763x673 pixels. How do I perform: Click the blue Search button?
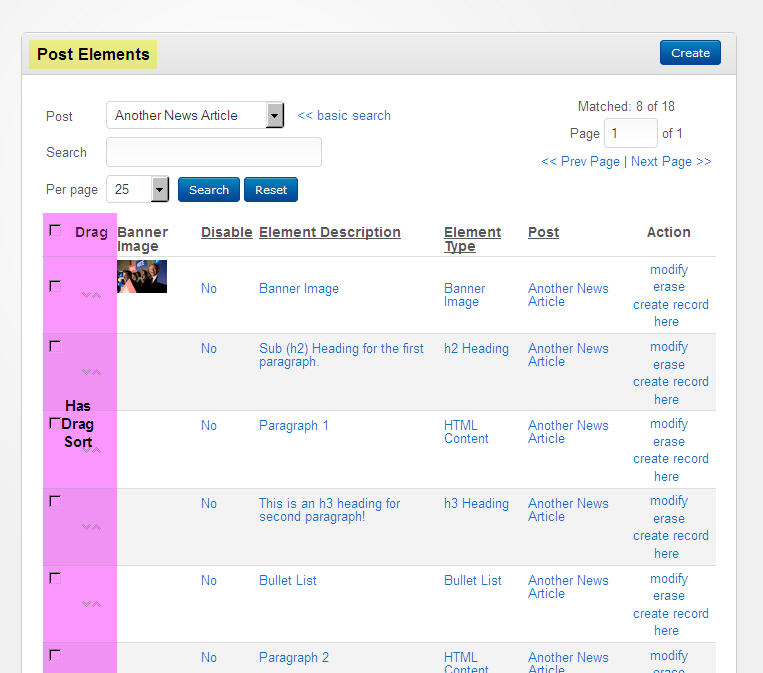208,190
